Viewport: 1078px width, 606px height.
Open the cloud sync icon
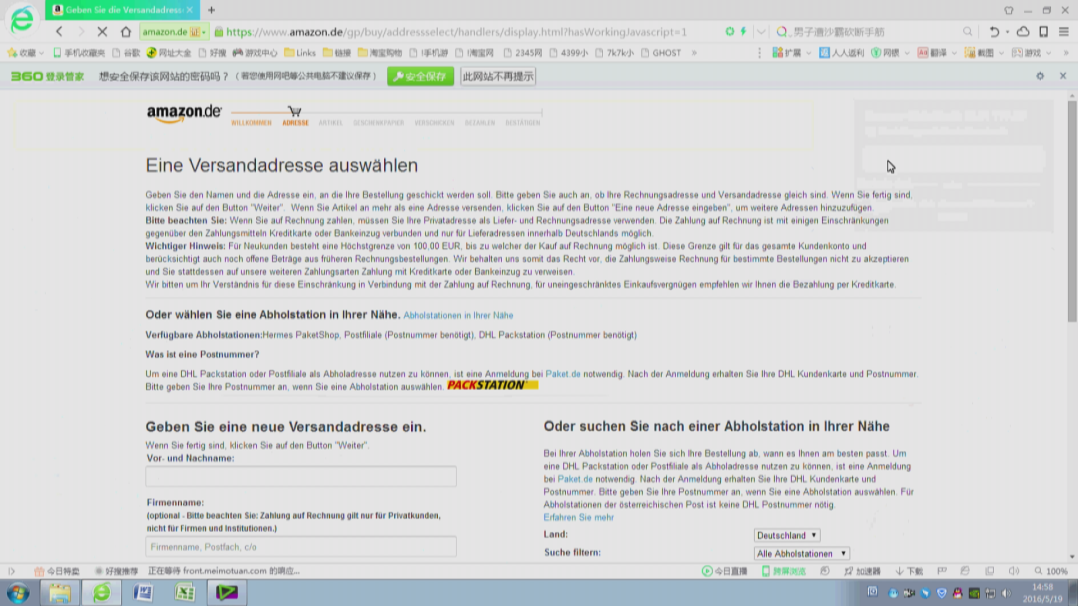pyautogui.click(x=1023, y=32)
